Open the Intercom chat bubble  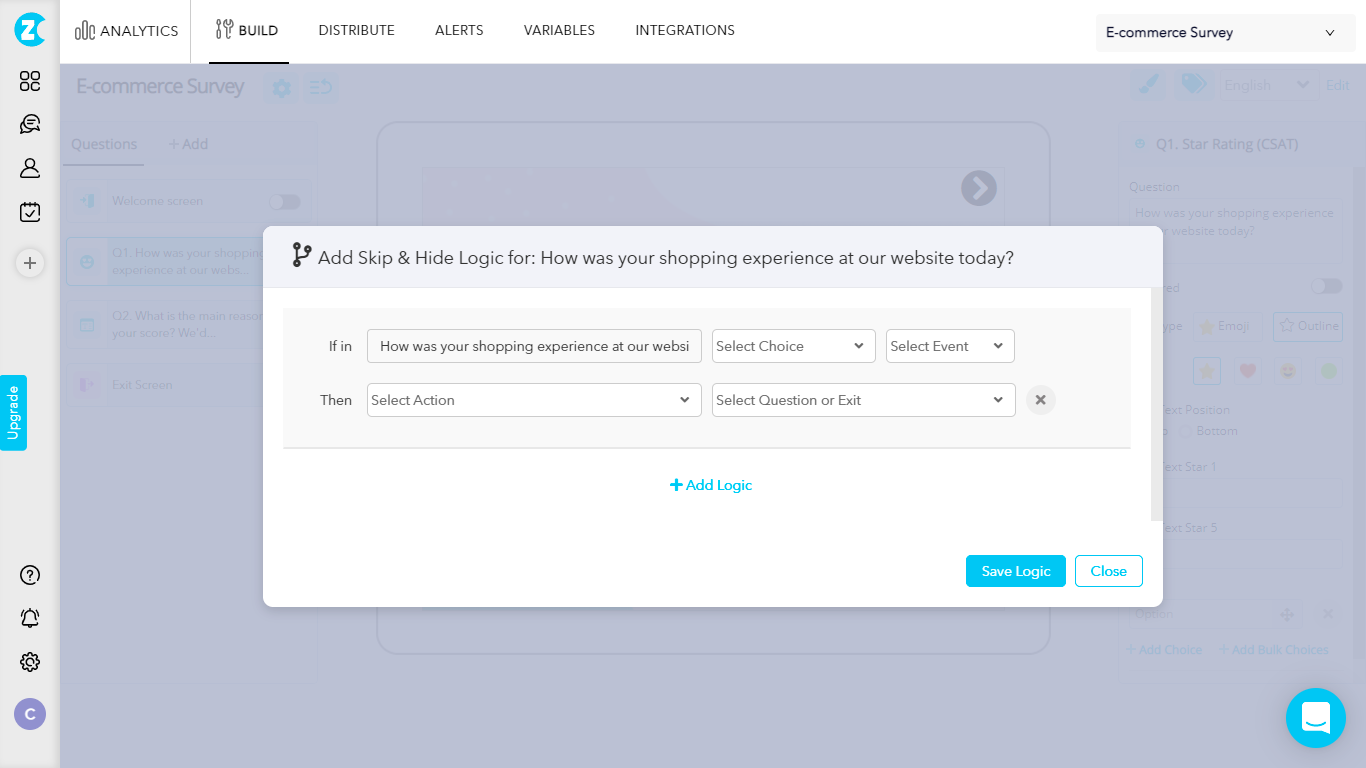coord(1316,718)
